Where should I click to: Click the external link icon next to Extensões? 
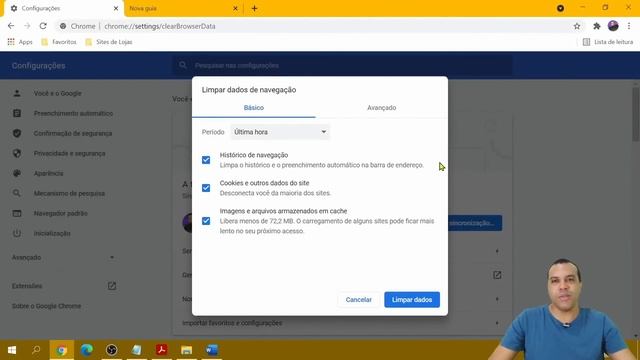point(112,286)
